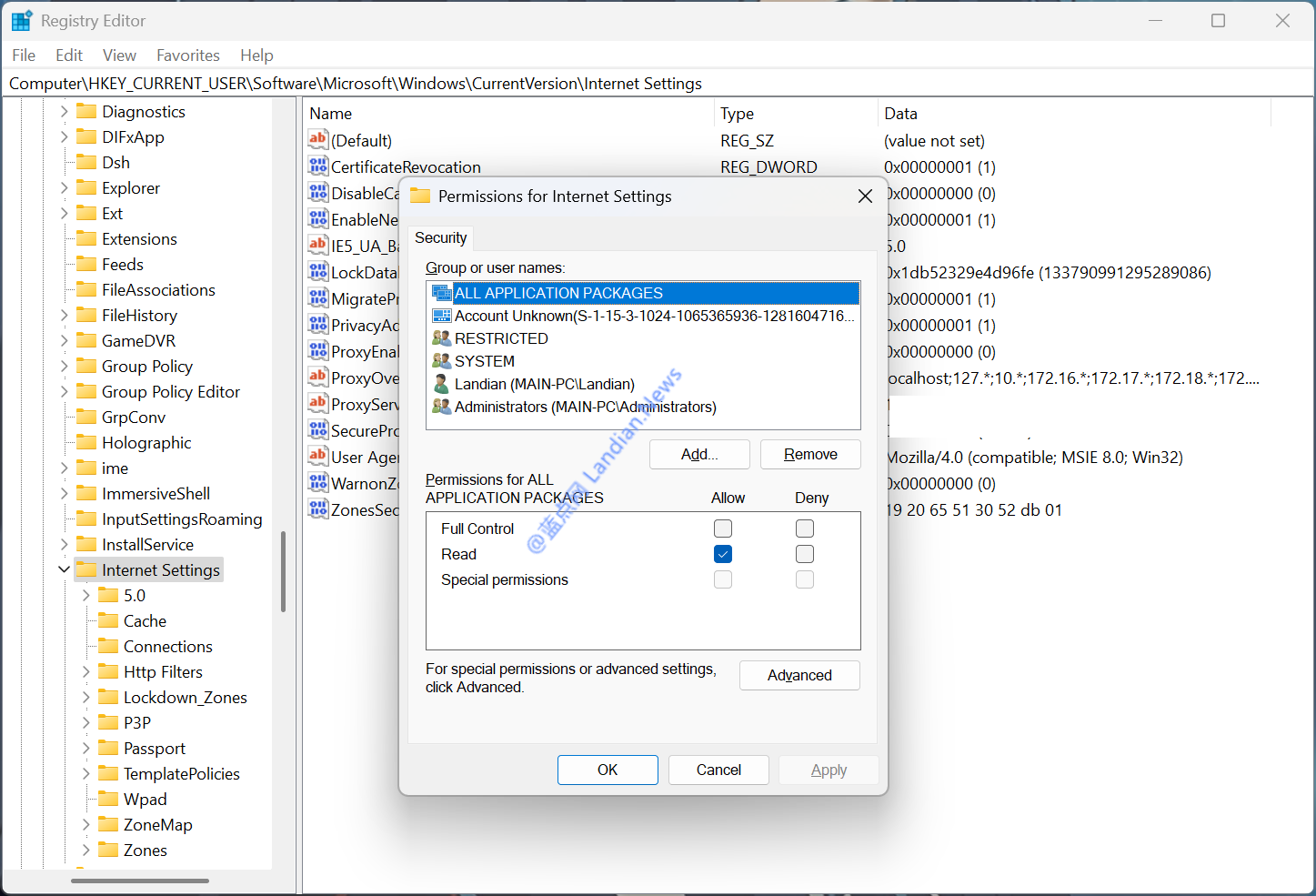Select the TemplatePolicies registry key

182,773
